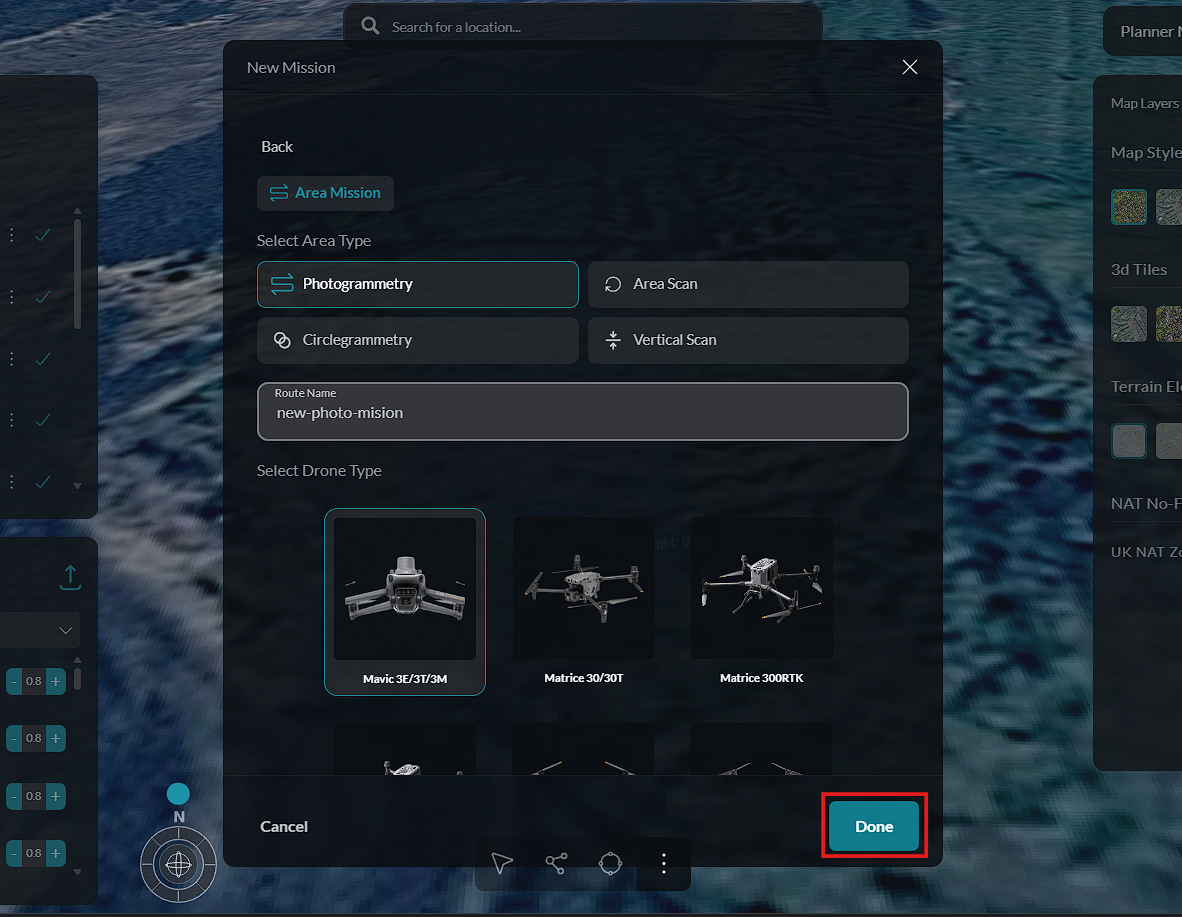Cancel the new mission dialog
1182x917 pixels.
(283, 827)
